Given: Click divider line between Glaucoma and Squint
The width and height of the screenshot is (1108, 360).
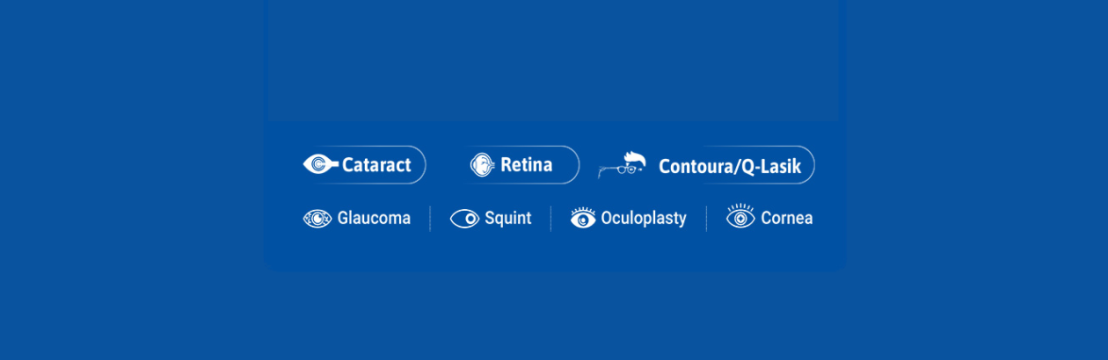Looking at the screenshot, I should pyautogui.click(x=430, y=219).
